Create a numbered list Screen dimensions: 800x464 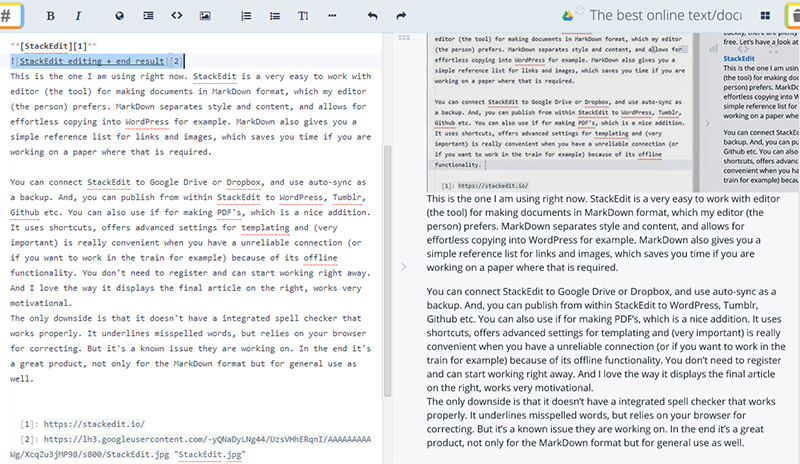[x=247, y=16]
